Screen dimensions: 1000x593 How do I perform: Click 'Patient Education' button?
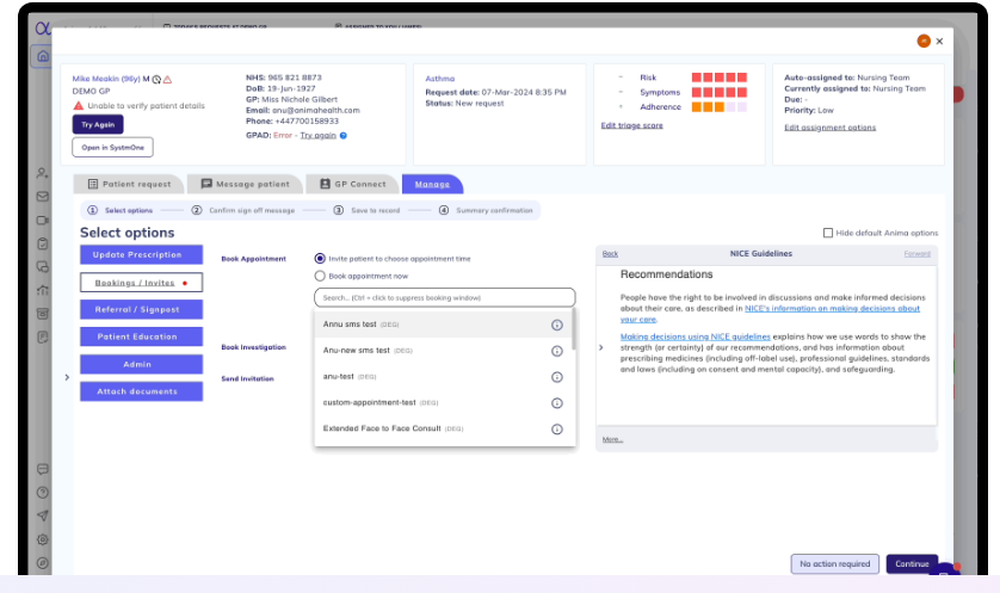point(142,337)
